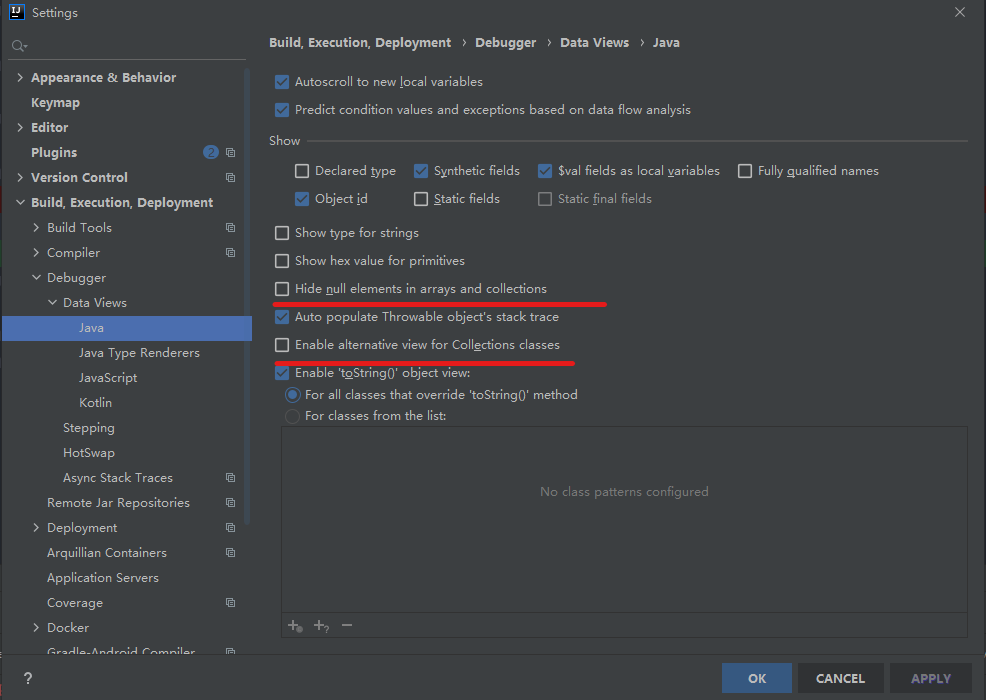Viewport: 986px width, 700px height.
Task: Expand the Compiler settings node
Action: pos(37,253)
